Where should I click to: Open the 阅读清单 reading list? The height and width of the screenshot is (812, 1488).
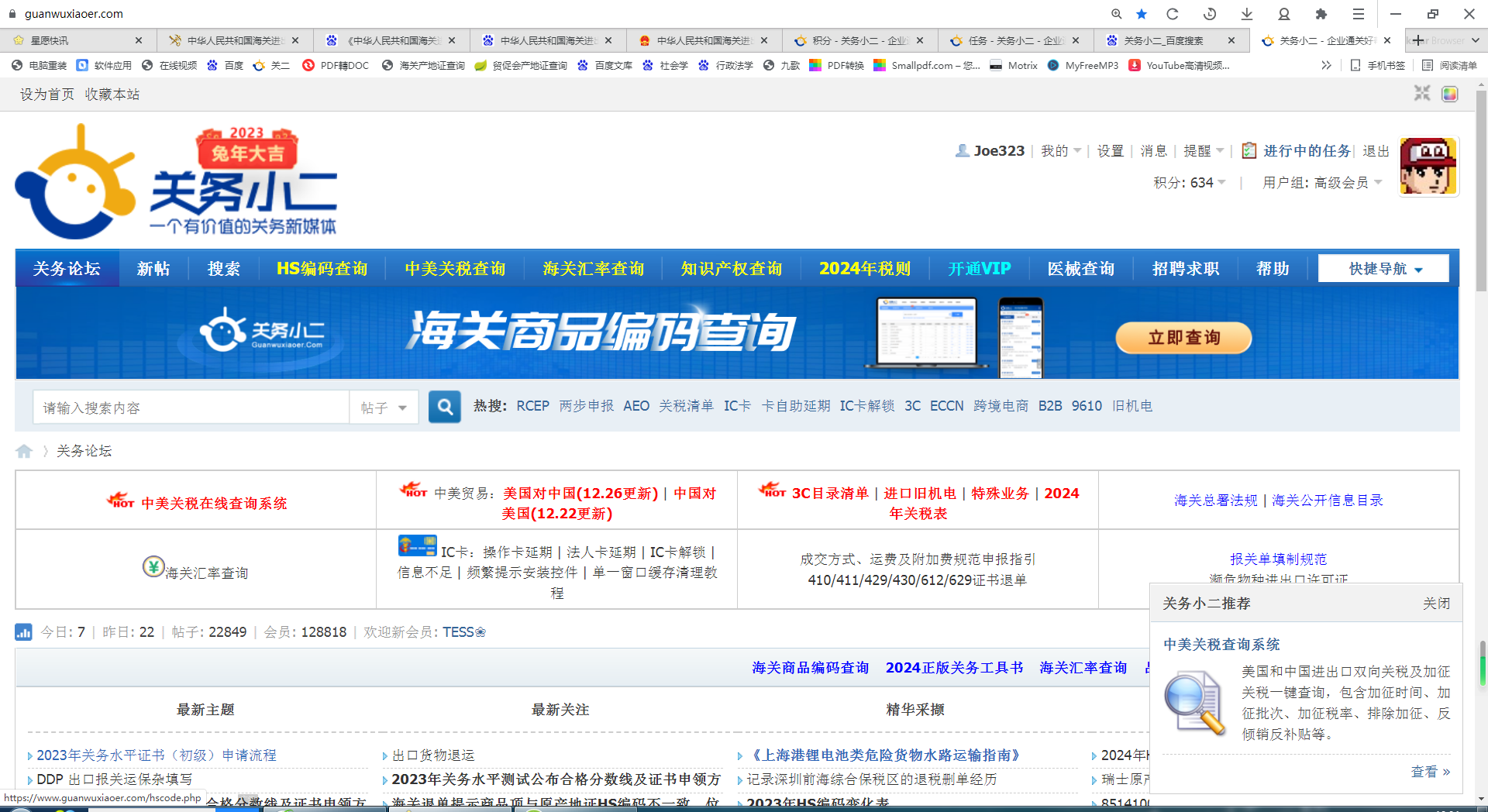pos(1449,66)
